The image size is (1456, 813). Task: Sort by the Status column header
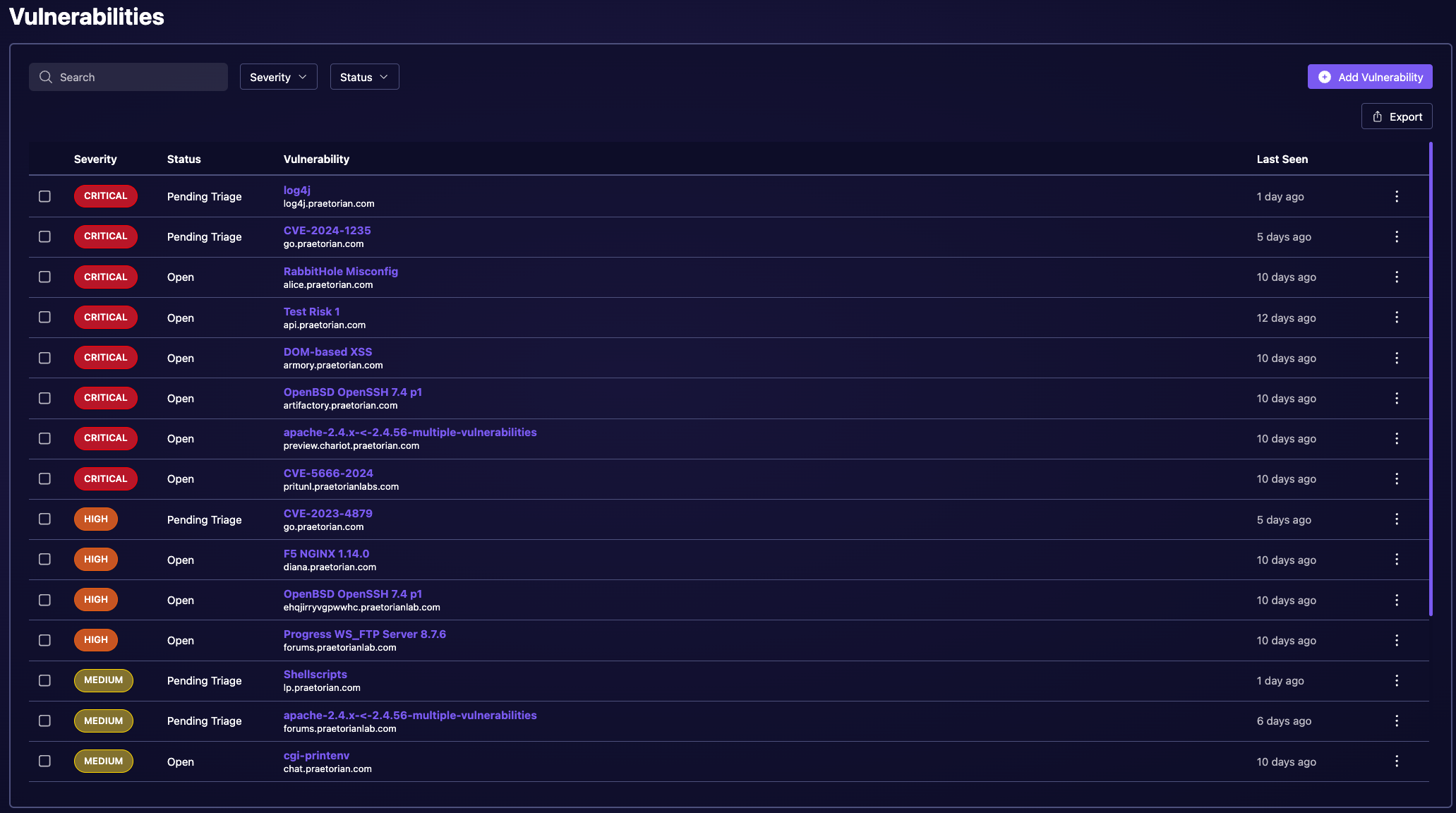tap(184, 159)
